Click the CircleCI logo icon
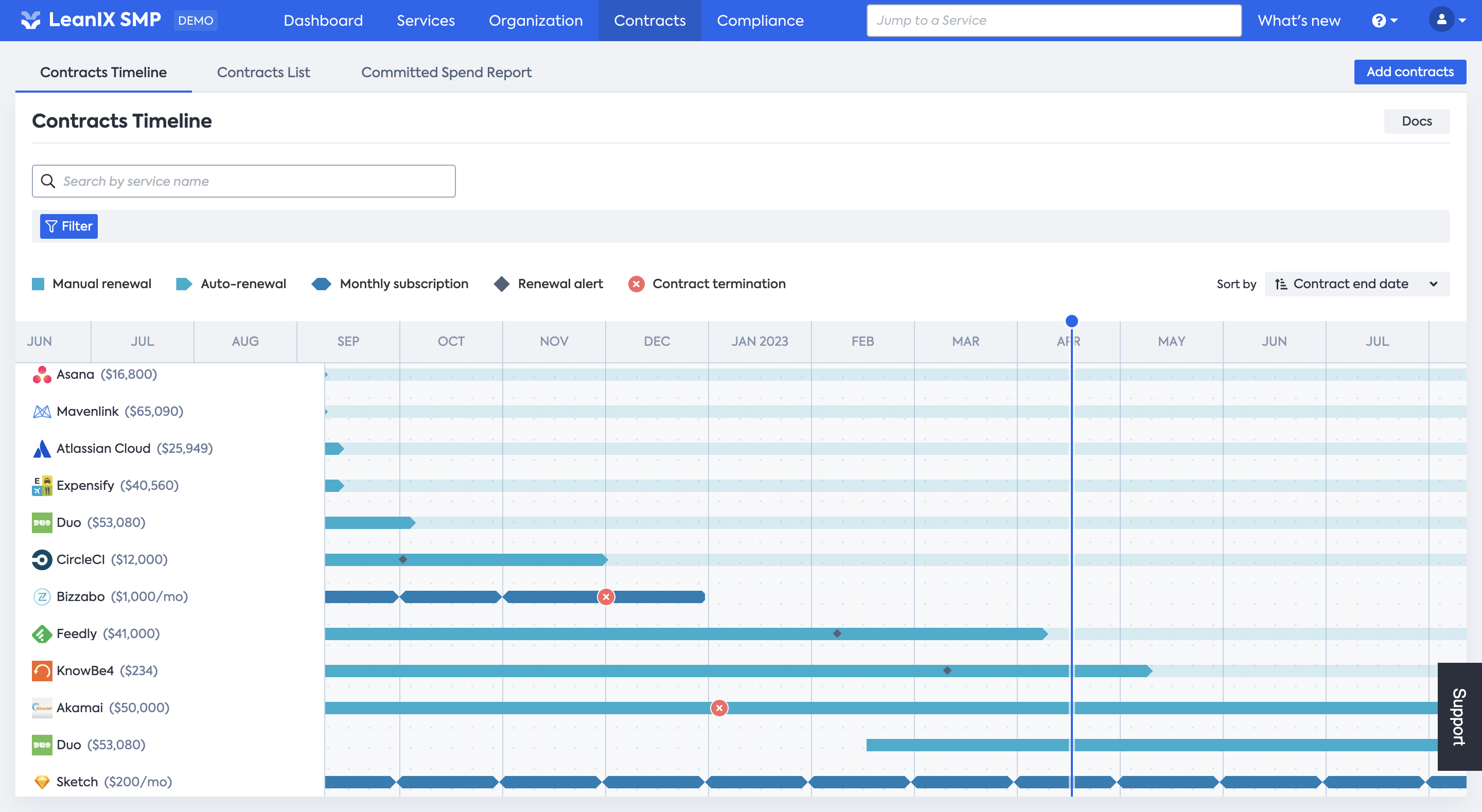Viewport: 1482px width, 812px height. click(x=41, y=560)
